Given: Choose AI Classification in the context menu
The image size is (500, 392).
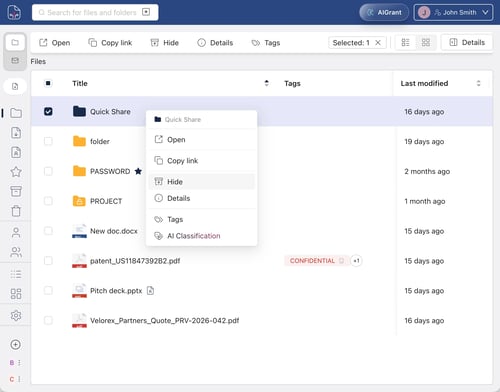Looking at the screenshot, I should pyautogui.click(x=202, y=236).
